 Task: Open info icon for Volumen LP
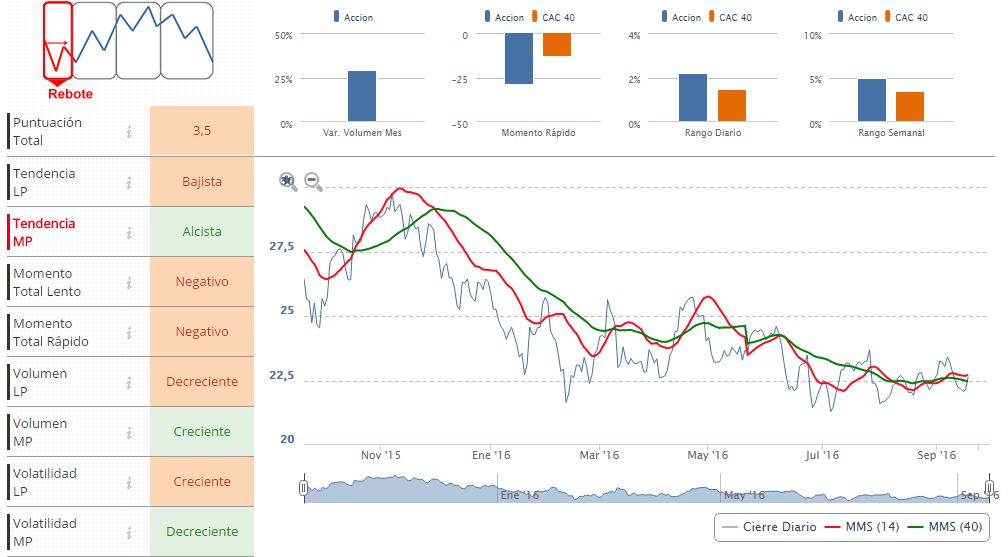click(x=129, y=382)
